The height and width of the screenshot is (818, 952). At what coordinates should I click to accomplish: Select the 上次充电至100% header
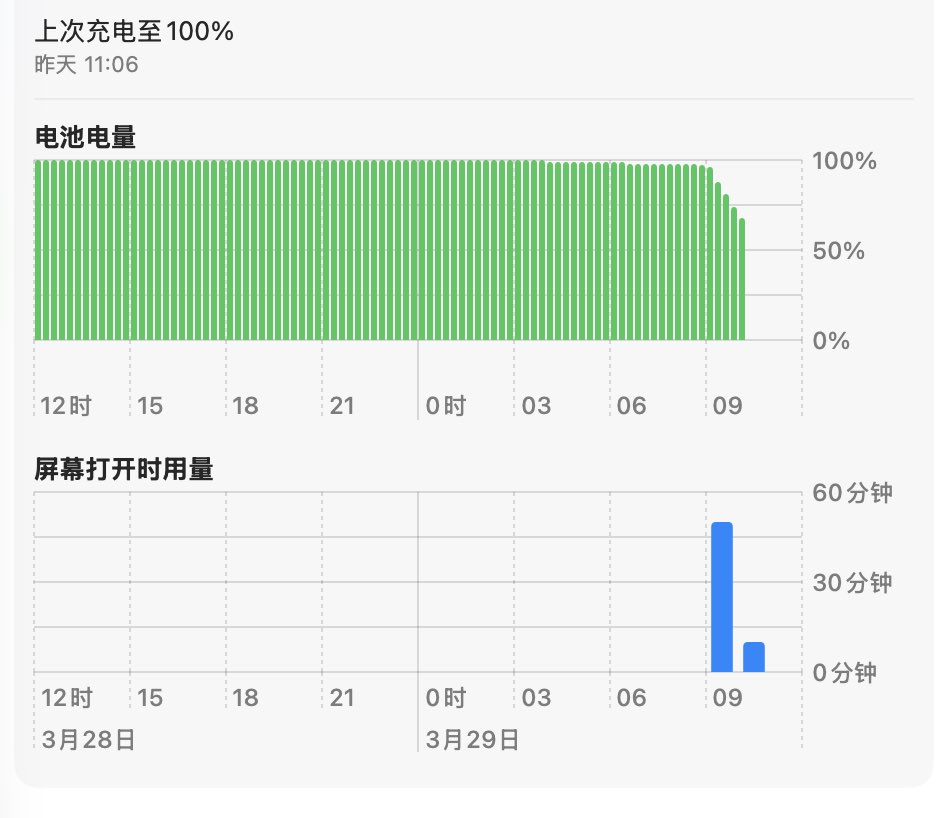point(133,31)
